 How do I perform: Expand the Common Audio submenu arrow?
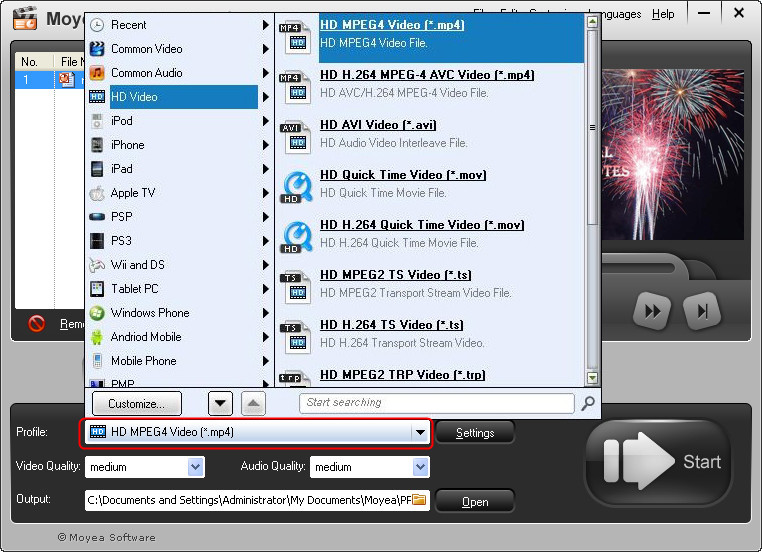click(265, 73)
